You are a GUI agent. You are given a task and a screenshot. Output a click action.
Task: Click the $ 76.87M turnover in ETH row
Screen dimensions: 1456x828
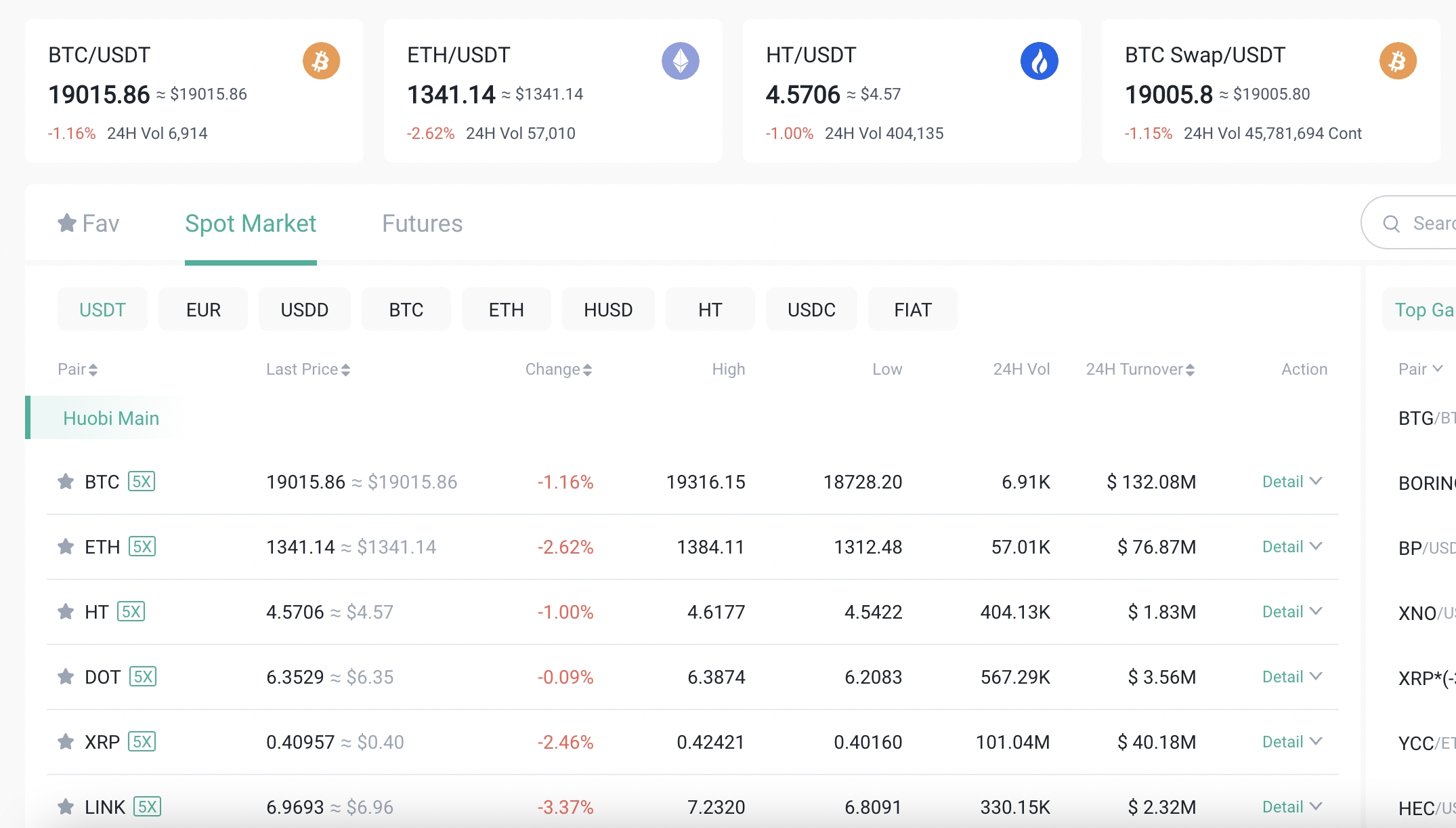click(x=1157, y=547)
